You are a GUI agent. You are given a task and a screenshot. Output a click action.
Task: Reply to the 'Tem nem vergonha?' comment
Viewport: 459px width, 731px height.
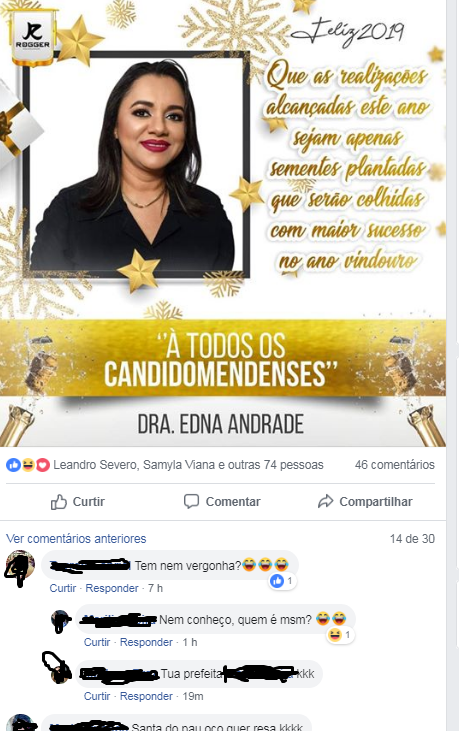[x=112, y=588]
